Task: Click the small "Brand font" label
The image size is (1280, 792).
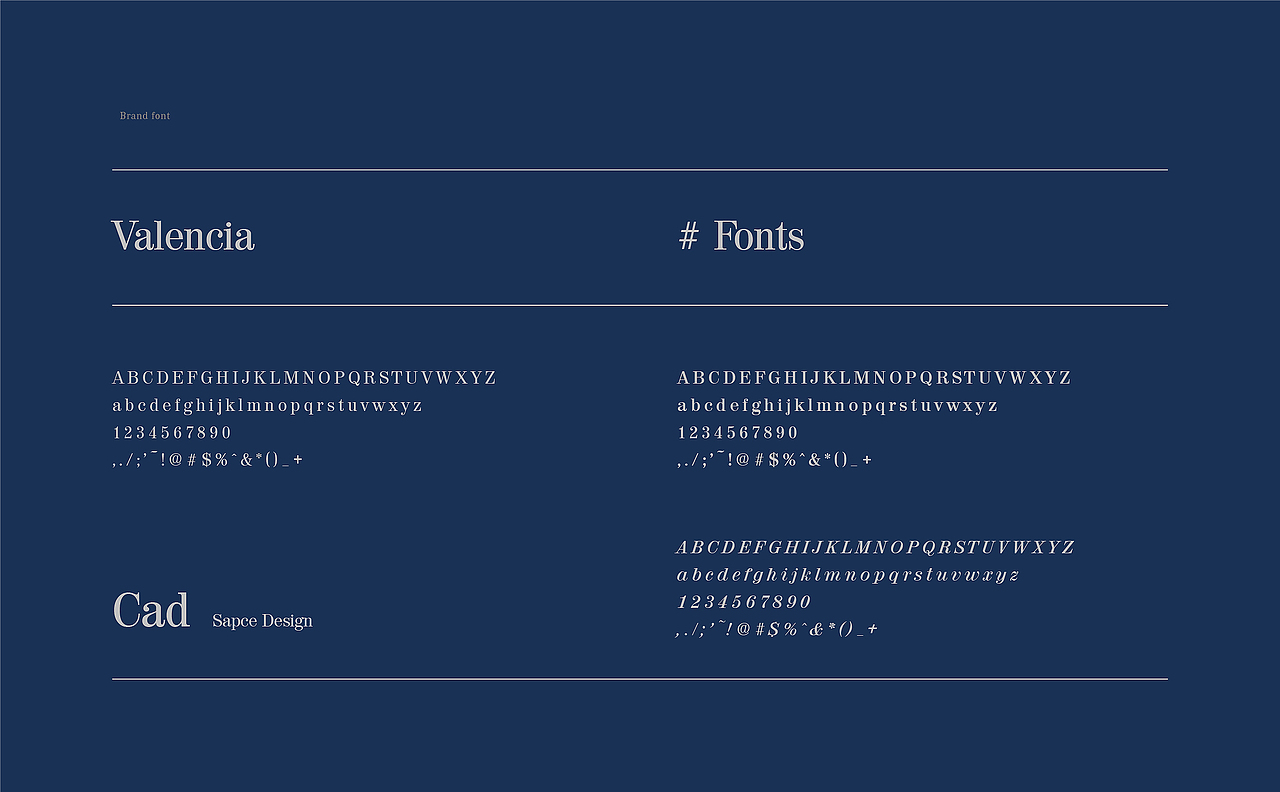Action: point(145,116)
